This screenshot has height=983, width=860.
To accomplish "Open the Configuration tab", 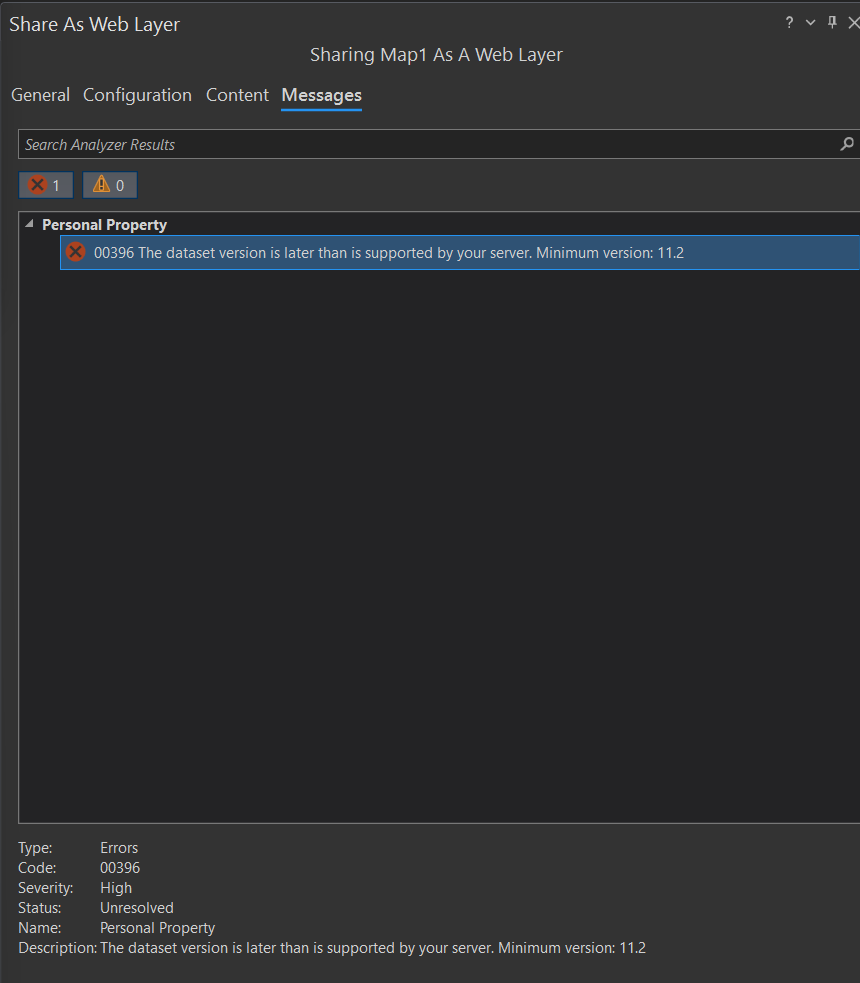I will tap(137, 95).
